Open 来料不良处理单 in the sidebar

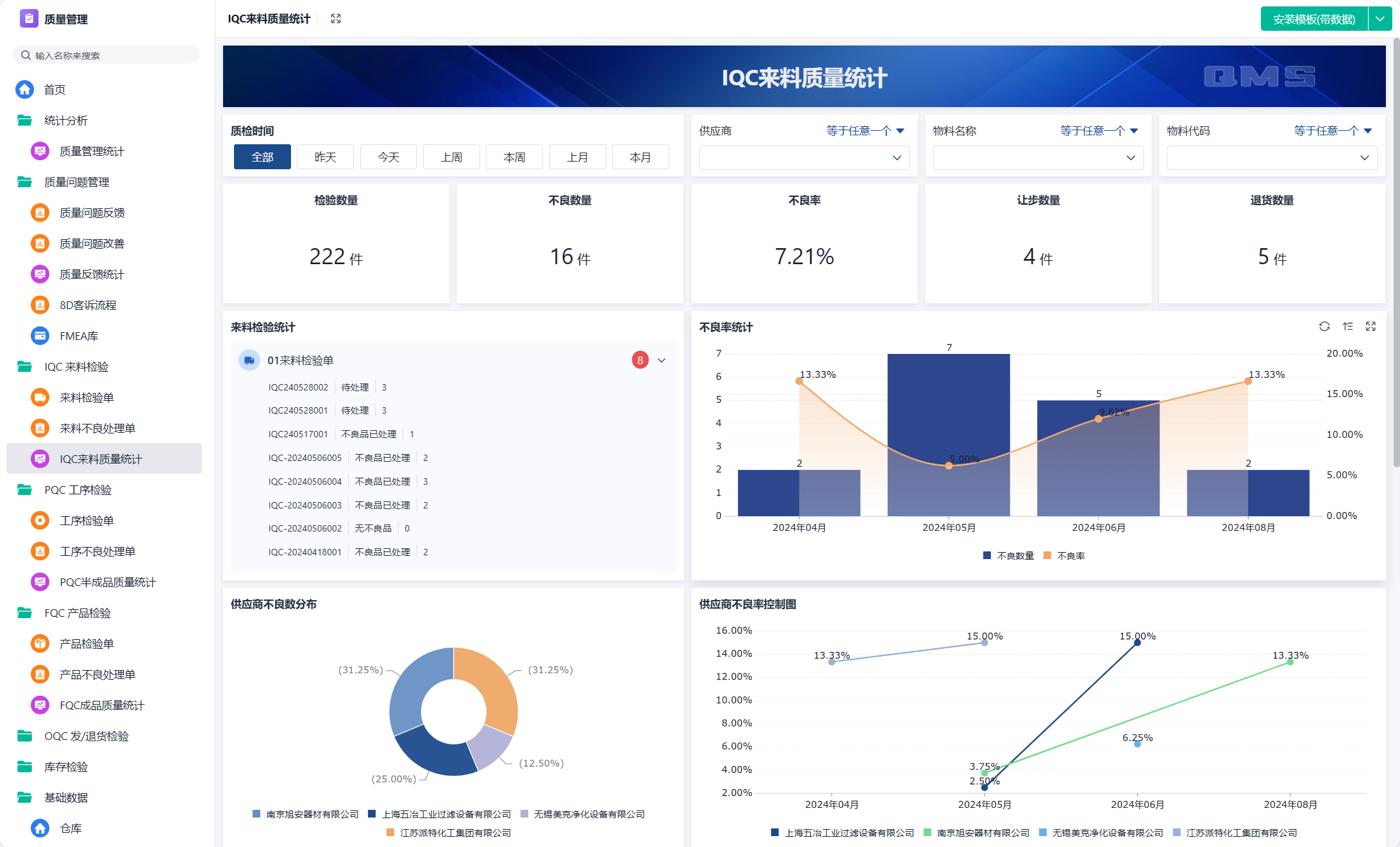point(97,428)
